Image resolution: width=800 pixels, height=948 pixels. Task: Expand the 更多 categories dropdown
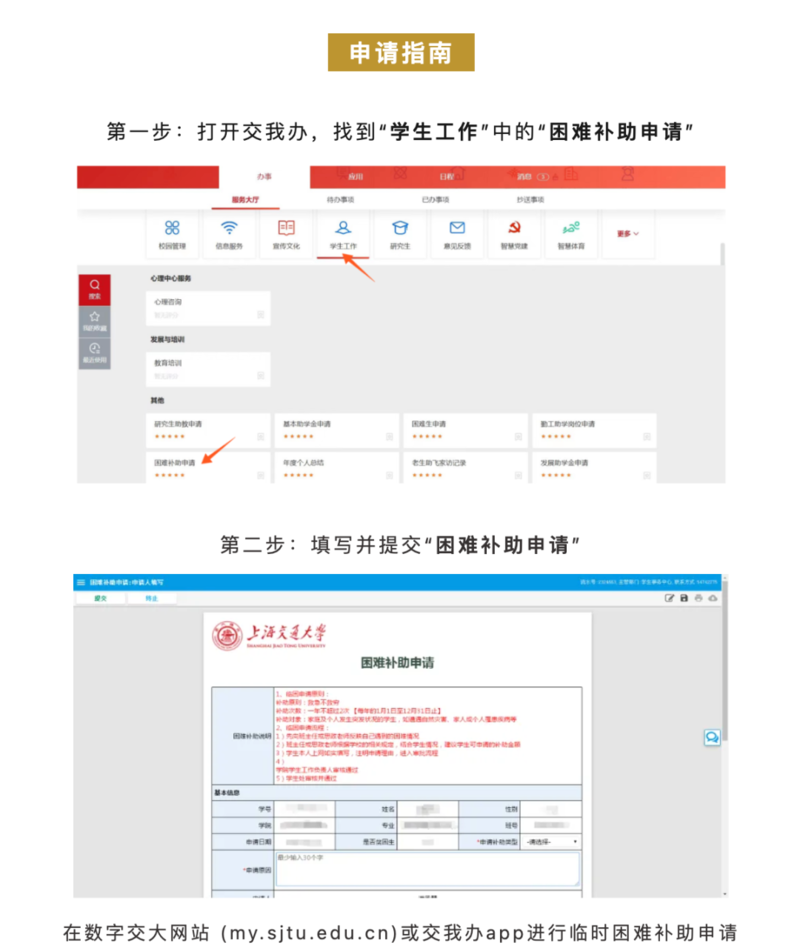(628, 234)
